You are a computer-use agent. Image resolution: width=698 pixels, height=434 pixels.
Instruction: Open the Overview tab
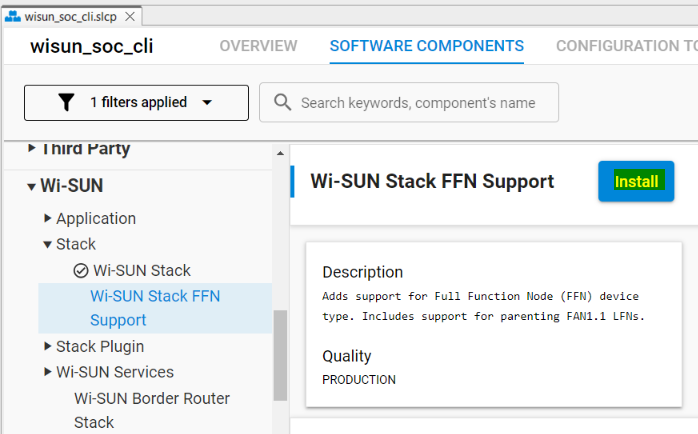pos(258,46)
